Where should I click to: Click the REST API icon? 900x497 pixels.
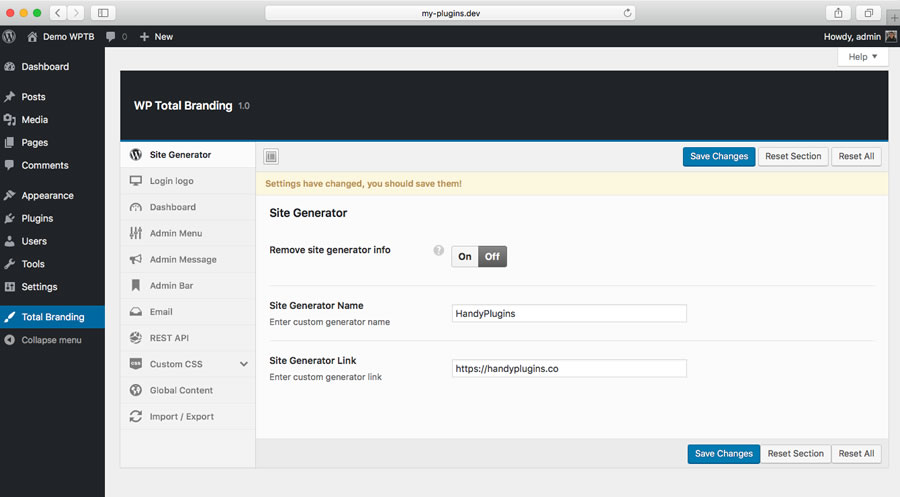(135, 337)
